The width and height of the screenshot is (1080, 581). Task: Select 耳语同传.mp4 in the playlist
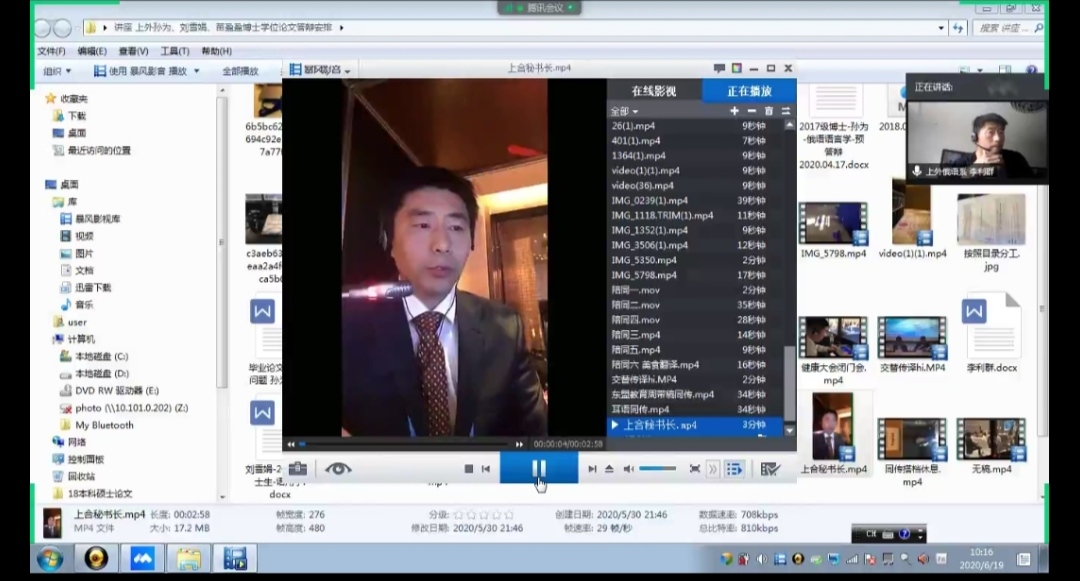click(638, 410)
